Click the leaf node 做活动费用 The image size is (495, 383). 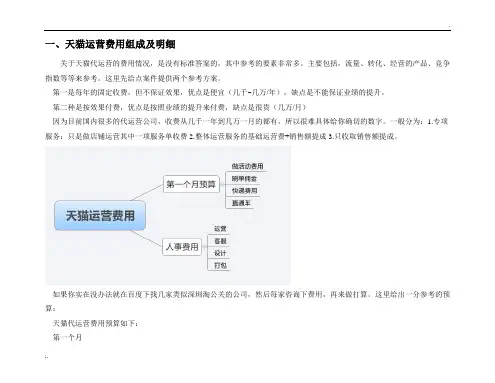(247, 166)
